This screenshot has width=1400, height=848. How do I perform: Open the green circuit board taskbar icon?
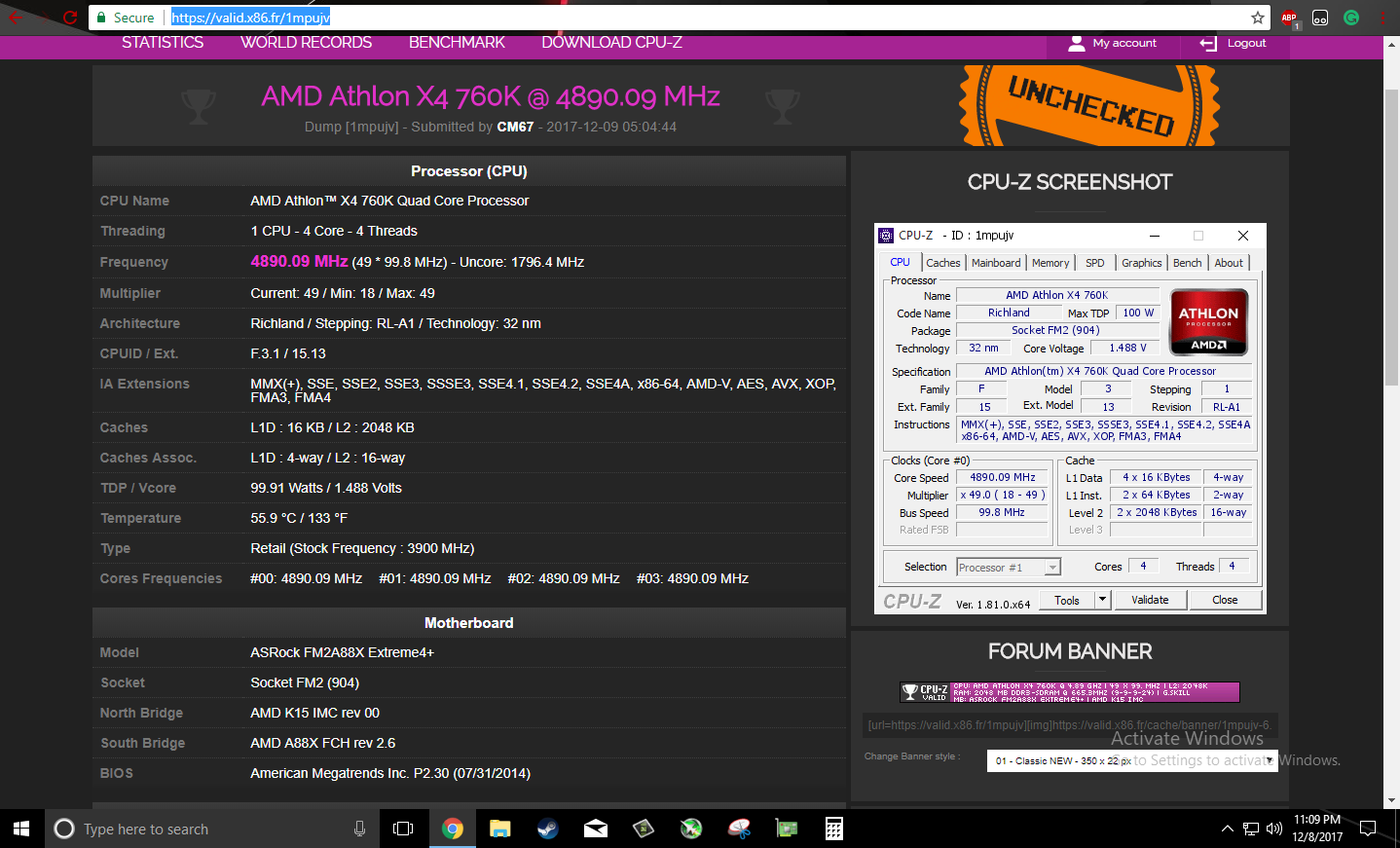click(787, 829)
